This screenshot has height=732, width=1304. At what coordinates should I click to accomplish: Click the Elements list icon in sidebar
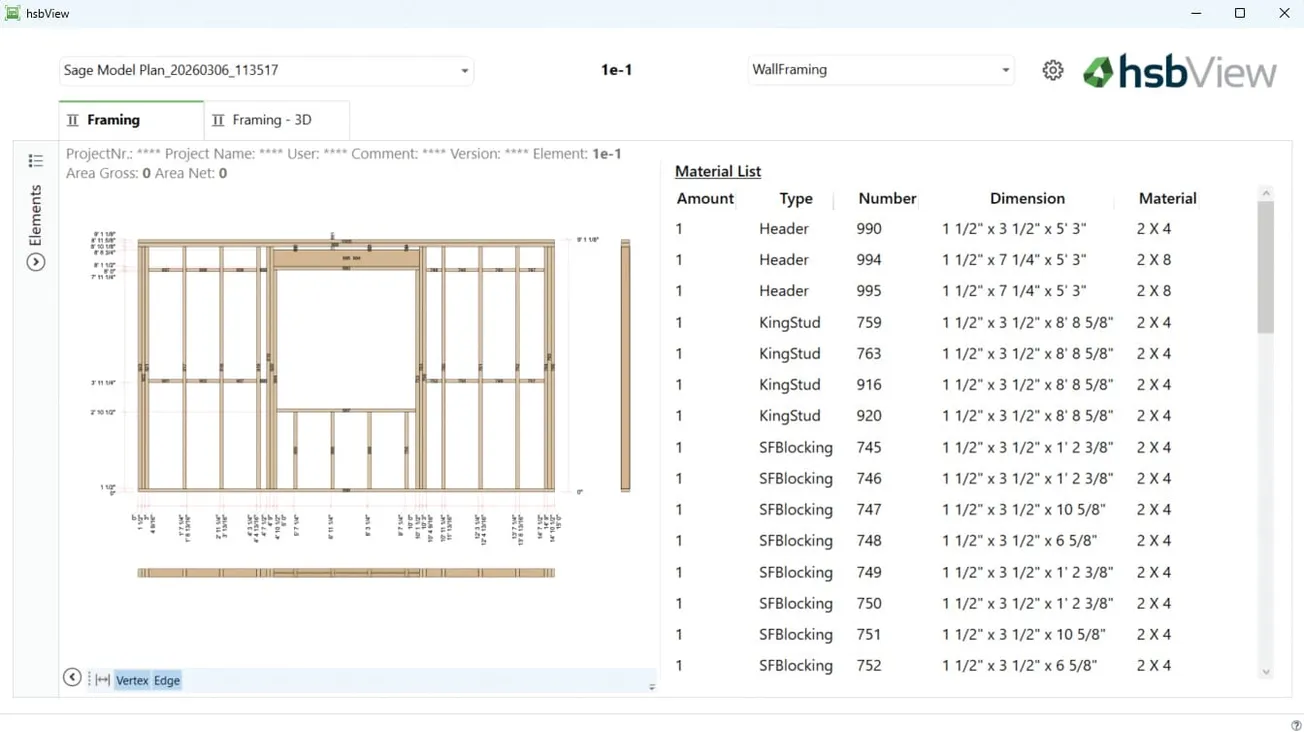pyautogui.click(x=36, y=161)
